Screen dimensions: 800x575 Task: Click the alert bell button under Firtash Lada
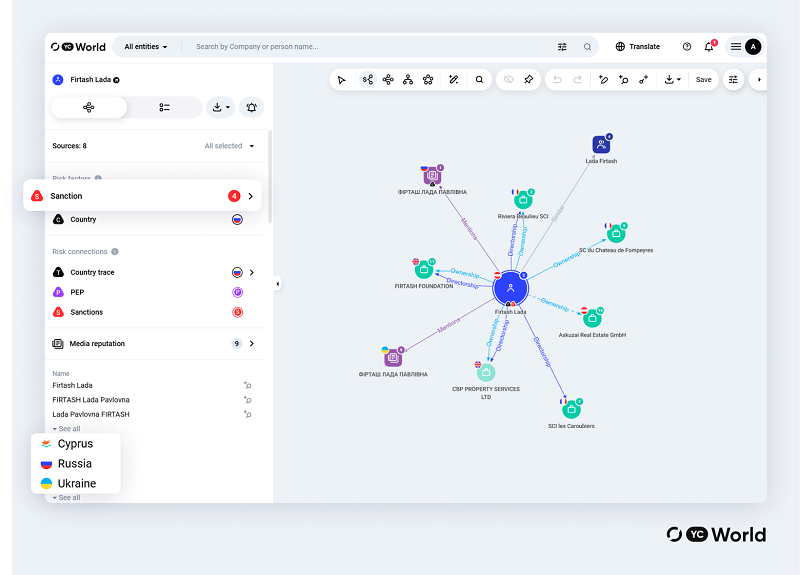click(251, 107)
